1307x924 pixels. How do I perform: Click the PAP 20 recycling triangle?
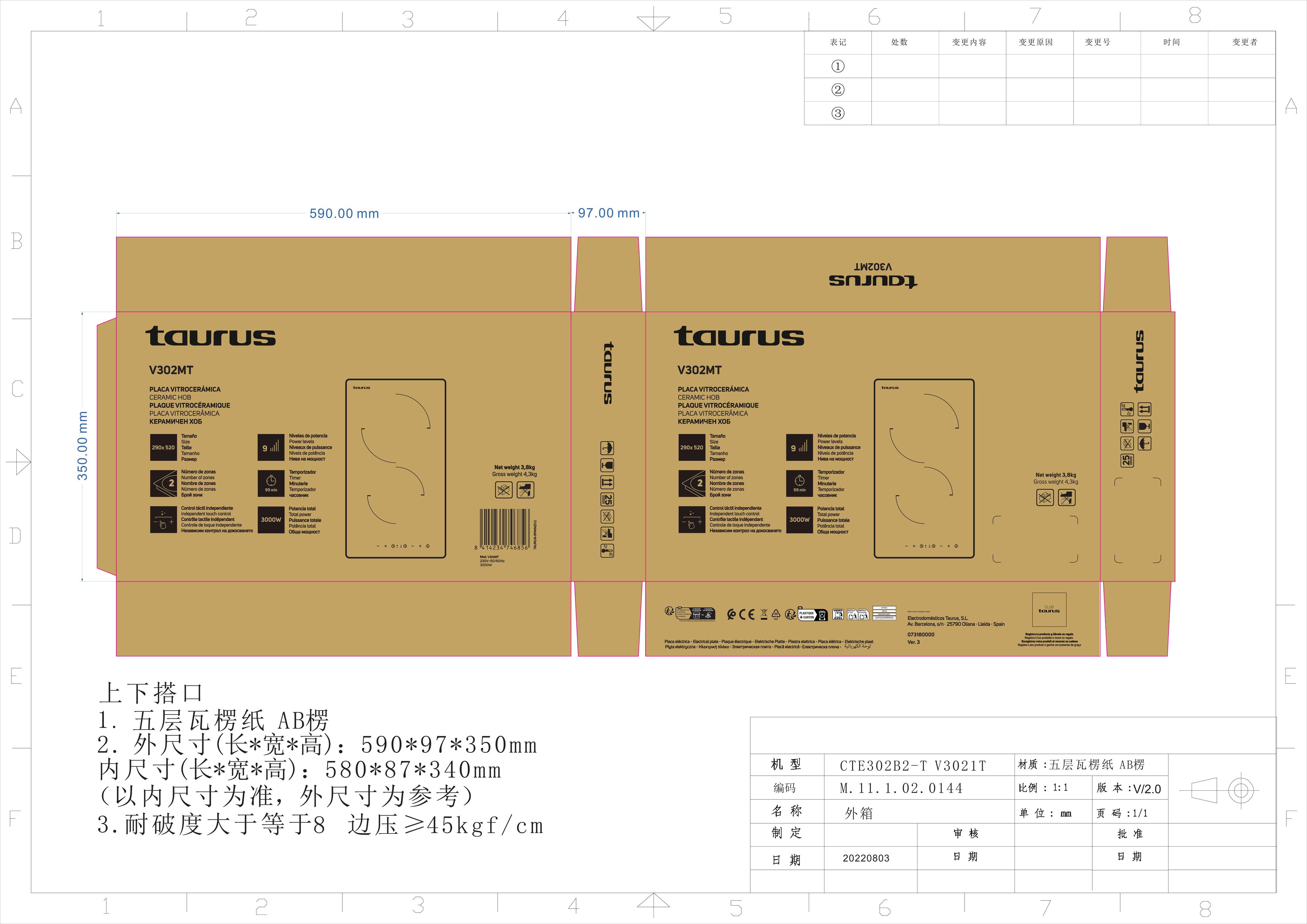(776, 614)
